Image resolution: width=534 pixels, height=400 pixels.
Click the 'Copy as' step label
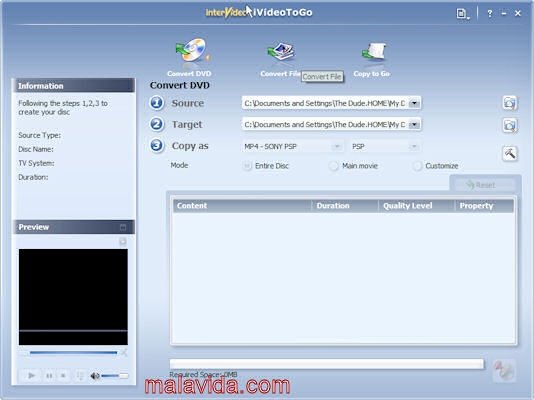pyautogui.click(x=190, y=146)
